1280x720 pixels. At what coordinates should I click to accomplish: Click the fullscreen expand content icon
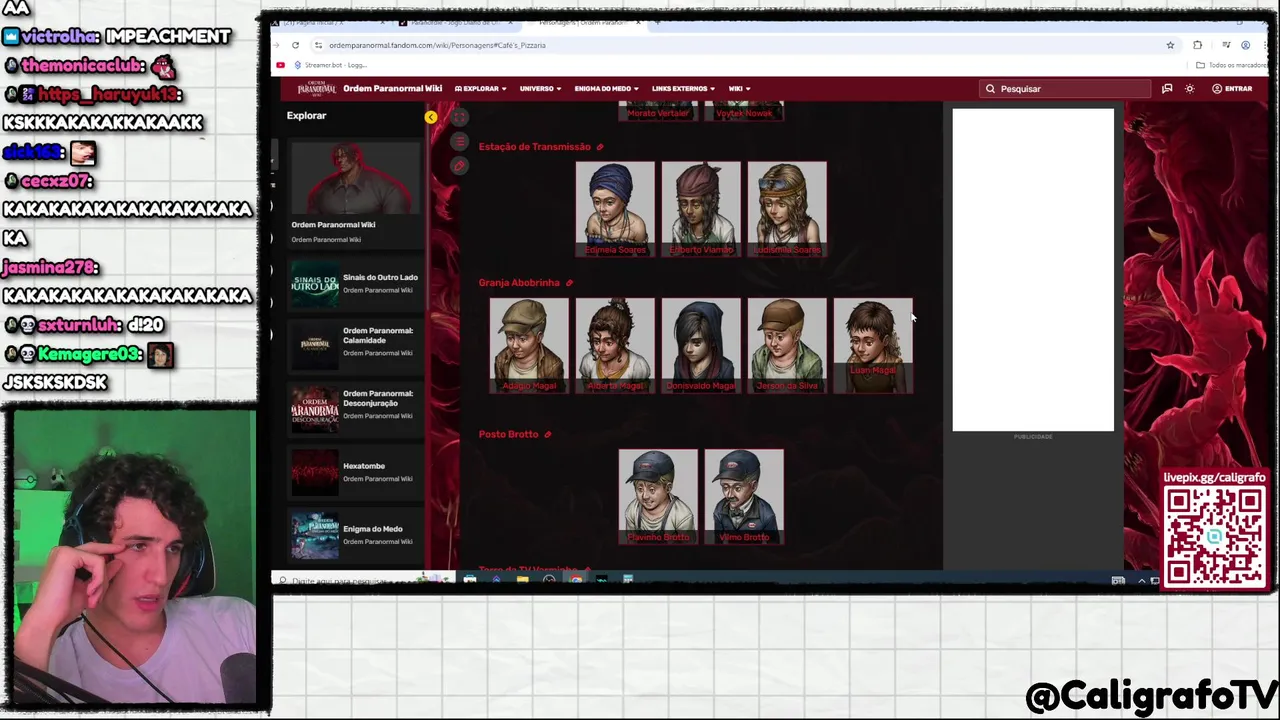tap(459, 117)
